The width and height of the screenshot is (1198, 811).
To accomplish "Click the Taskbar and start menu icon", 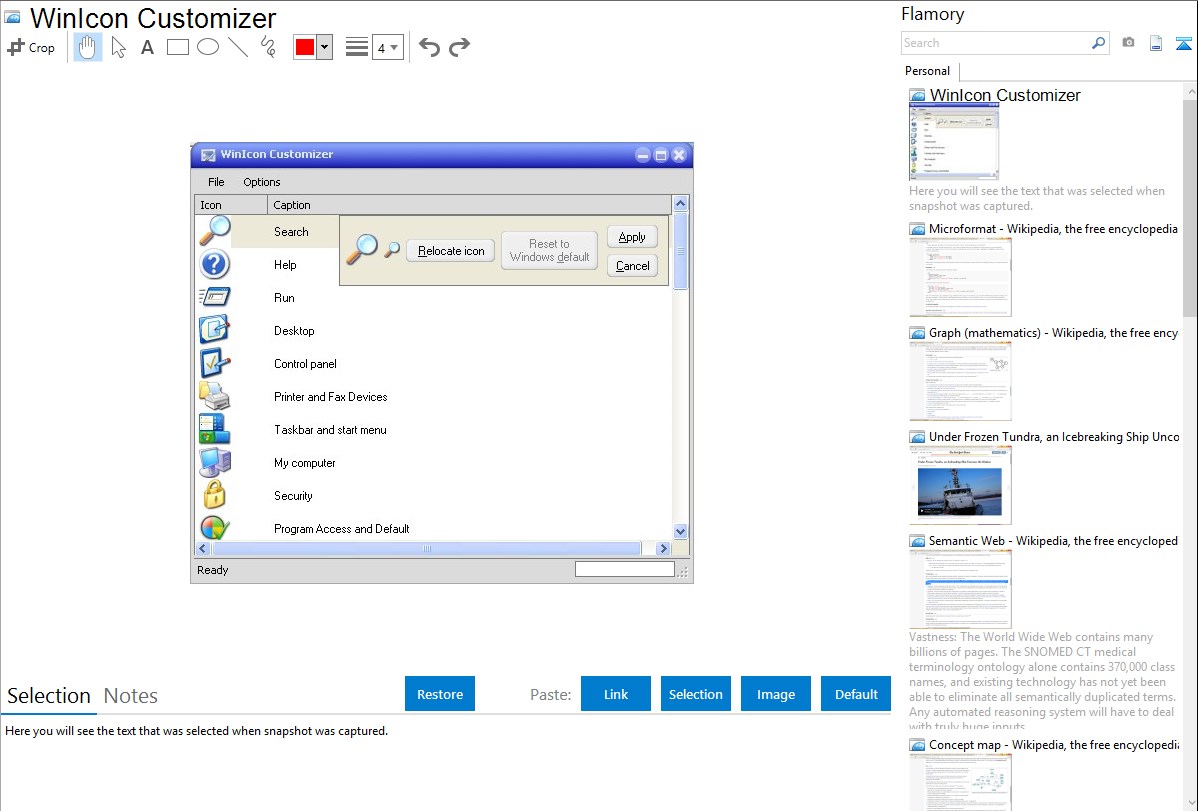I will (x=215, y=429).
